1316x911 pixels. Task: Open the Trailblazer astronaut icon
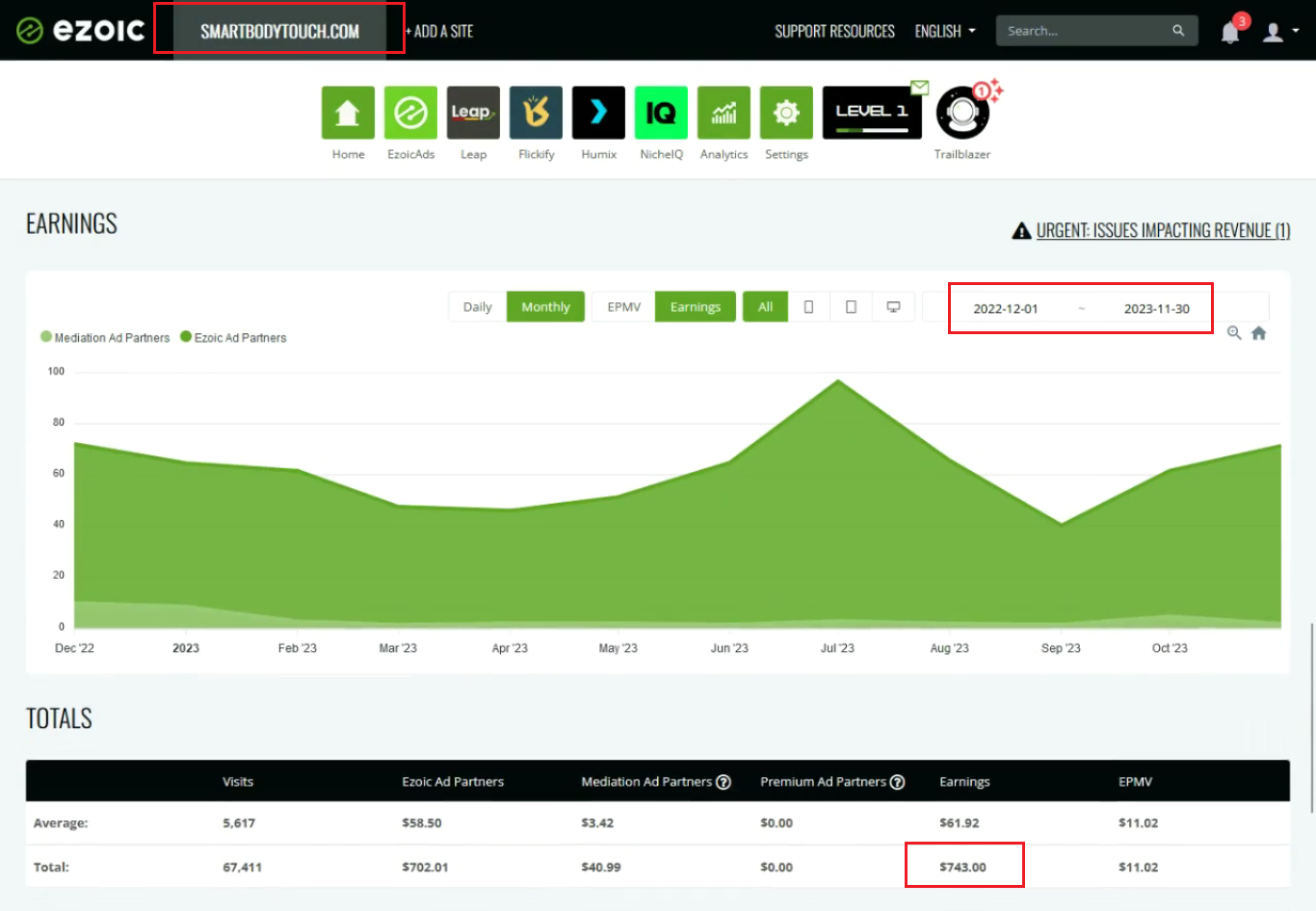[x=962, y=113]
